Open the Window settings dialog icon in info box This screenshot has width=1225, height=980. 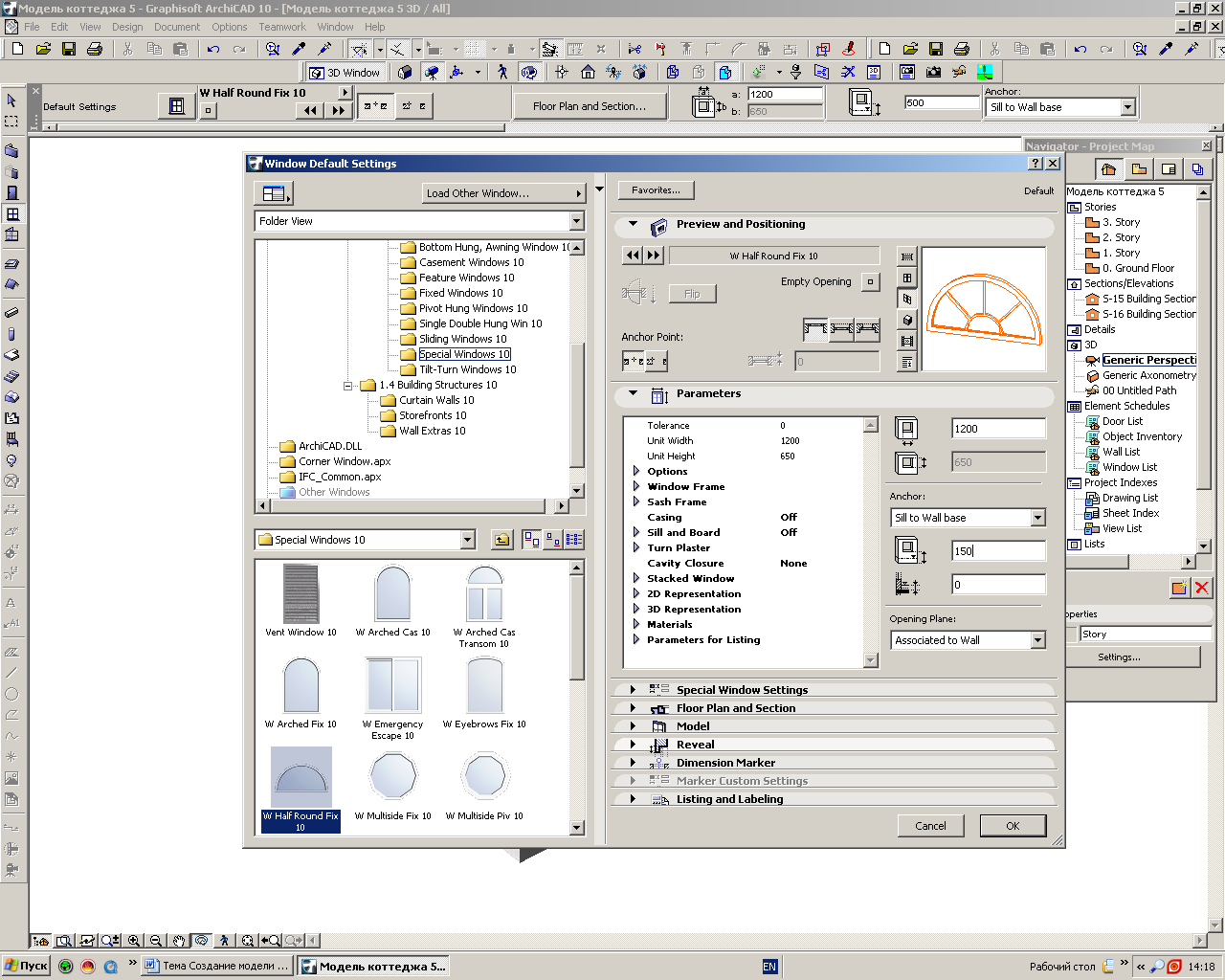[176, 106]
